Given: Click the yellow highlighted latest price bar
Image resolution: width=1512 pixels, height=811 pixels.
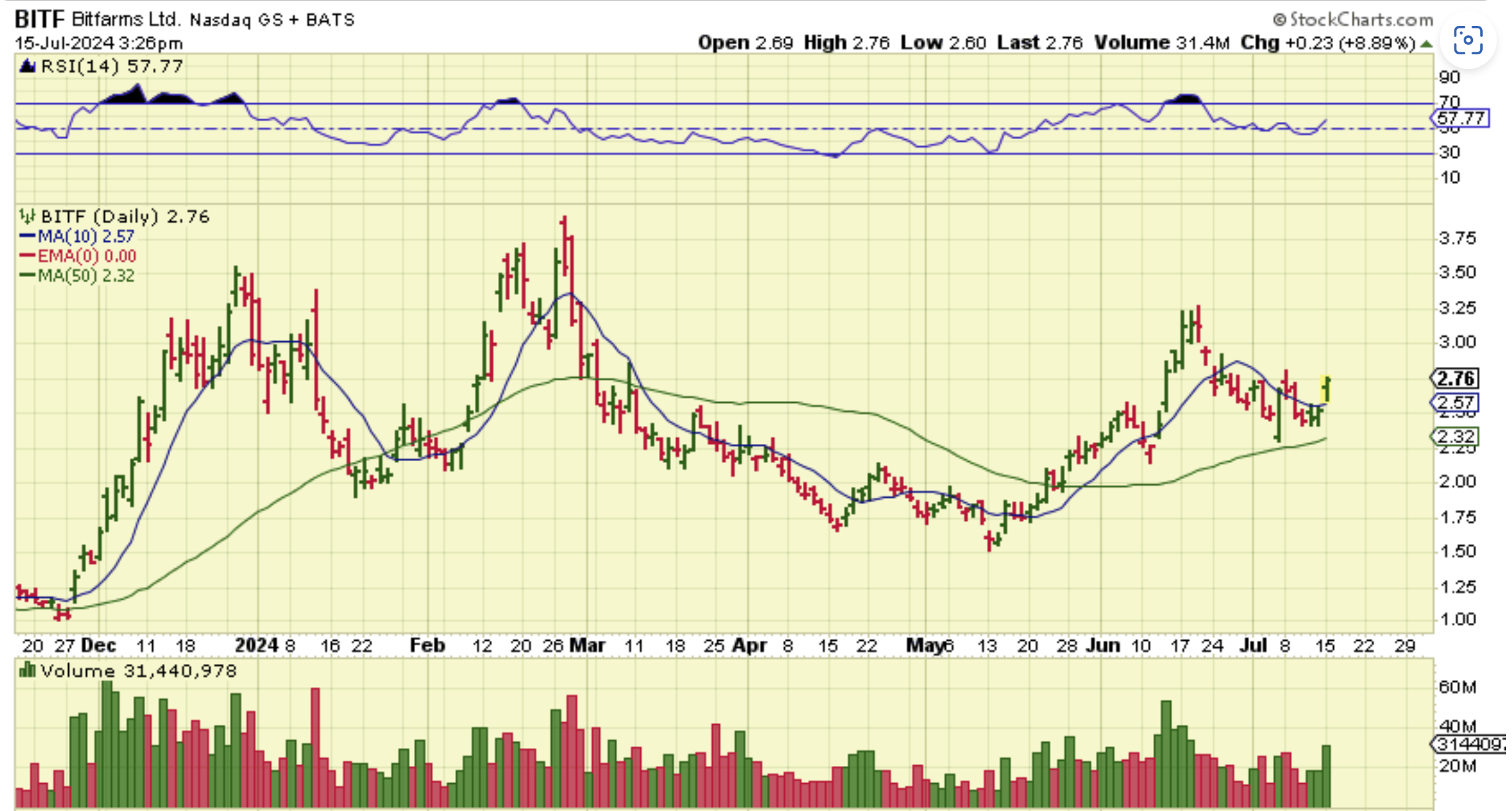Looking at the screenshot, I should (x=1326, y=389).
